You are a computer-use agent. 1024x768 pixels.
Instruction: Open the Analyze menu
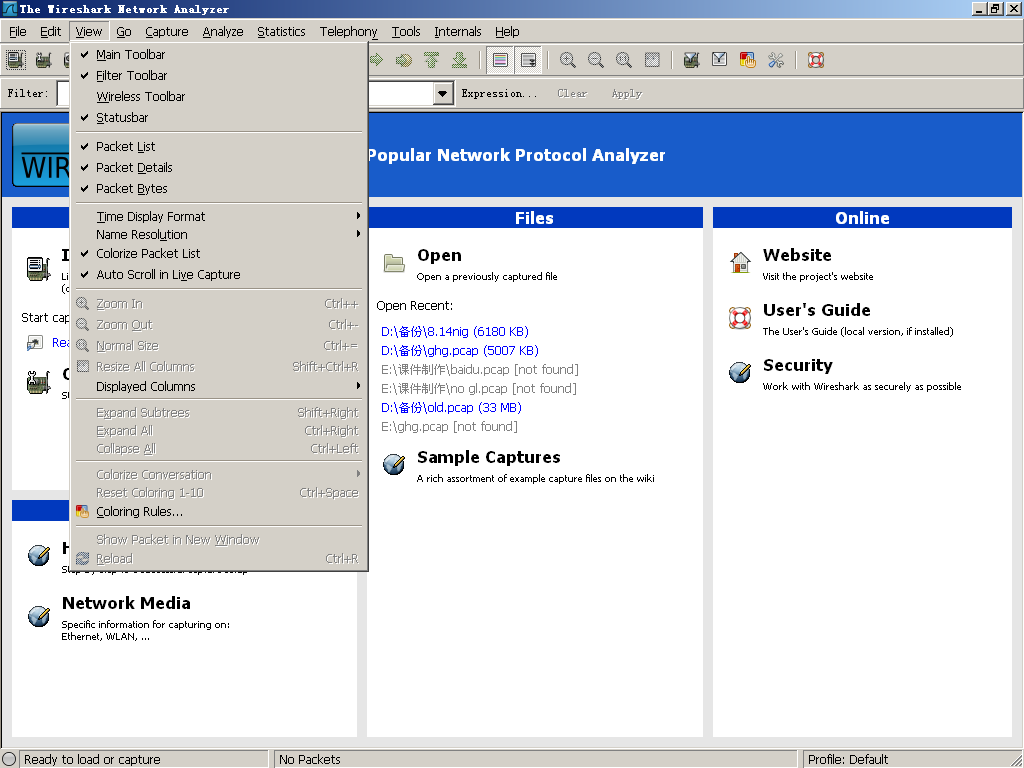click(x=223, y=31)
